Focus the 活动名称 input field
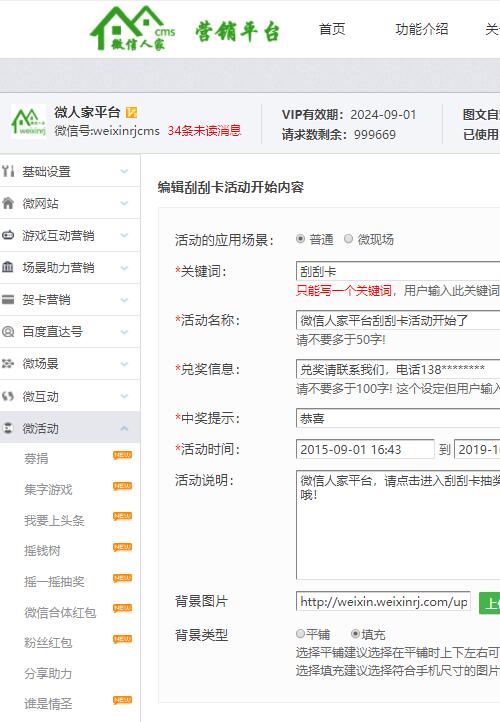 398,320
